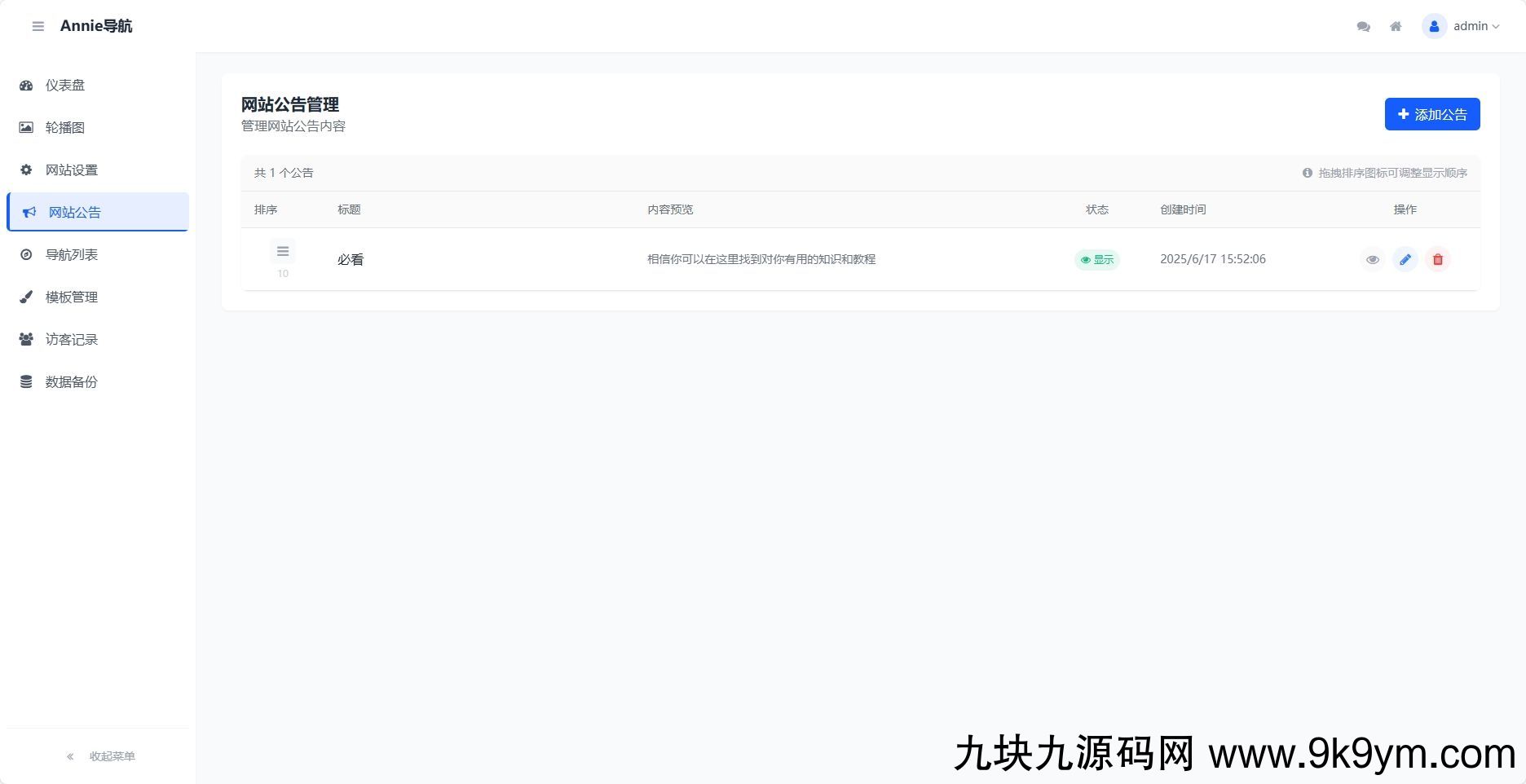The image size is (1526, 784).
Task: Click the 状态 column header
Action: (1097, 209)
